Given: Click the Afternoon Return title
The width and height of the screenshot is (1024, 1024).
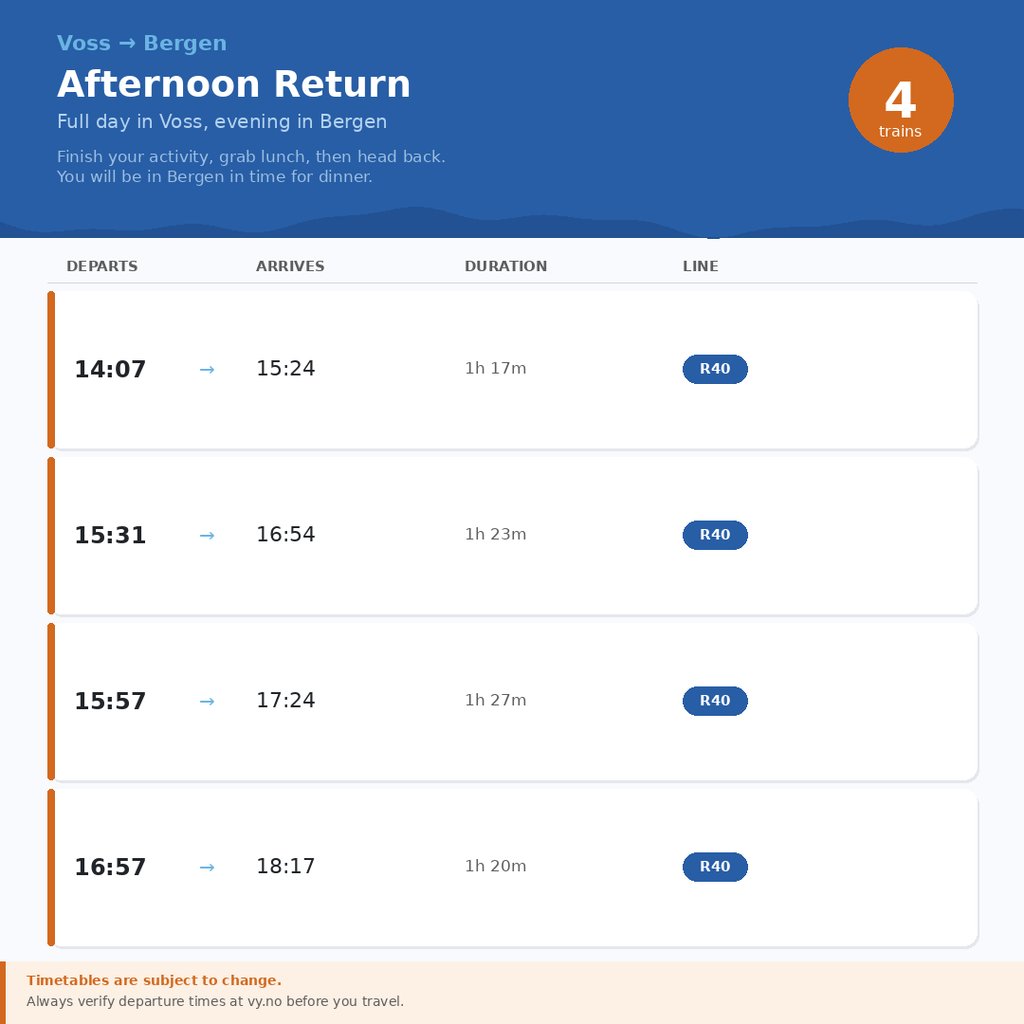Looking at the screenshot, I should [x=234, y=84].
